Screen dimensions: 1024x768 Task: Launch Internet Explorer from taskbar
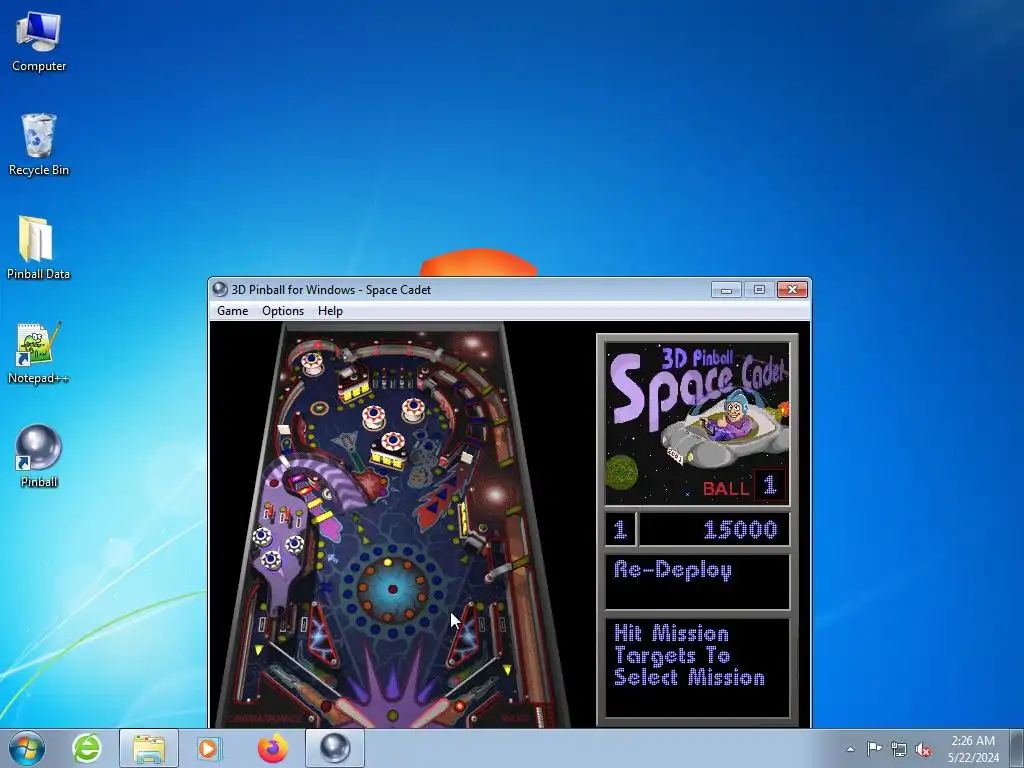pyautogui.click(x=87, y=748)
